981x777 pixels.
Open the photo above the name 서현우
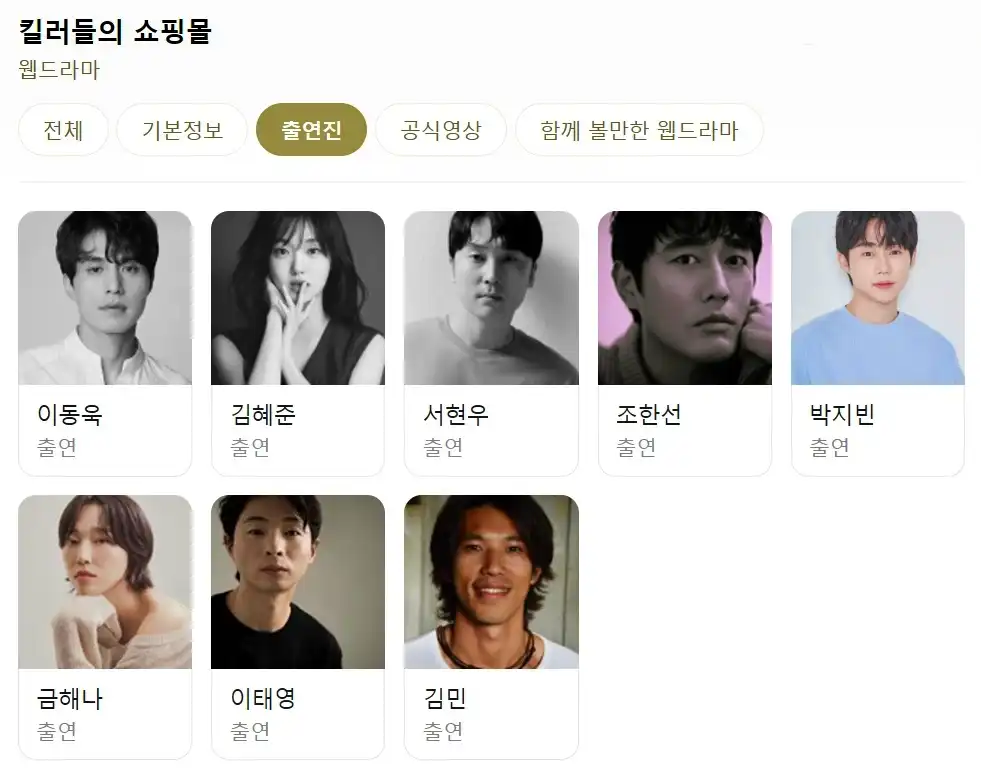point(491,298)
